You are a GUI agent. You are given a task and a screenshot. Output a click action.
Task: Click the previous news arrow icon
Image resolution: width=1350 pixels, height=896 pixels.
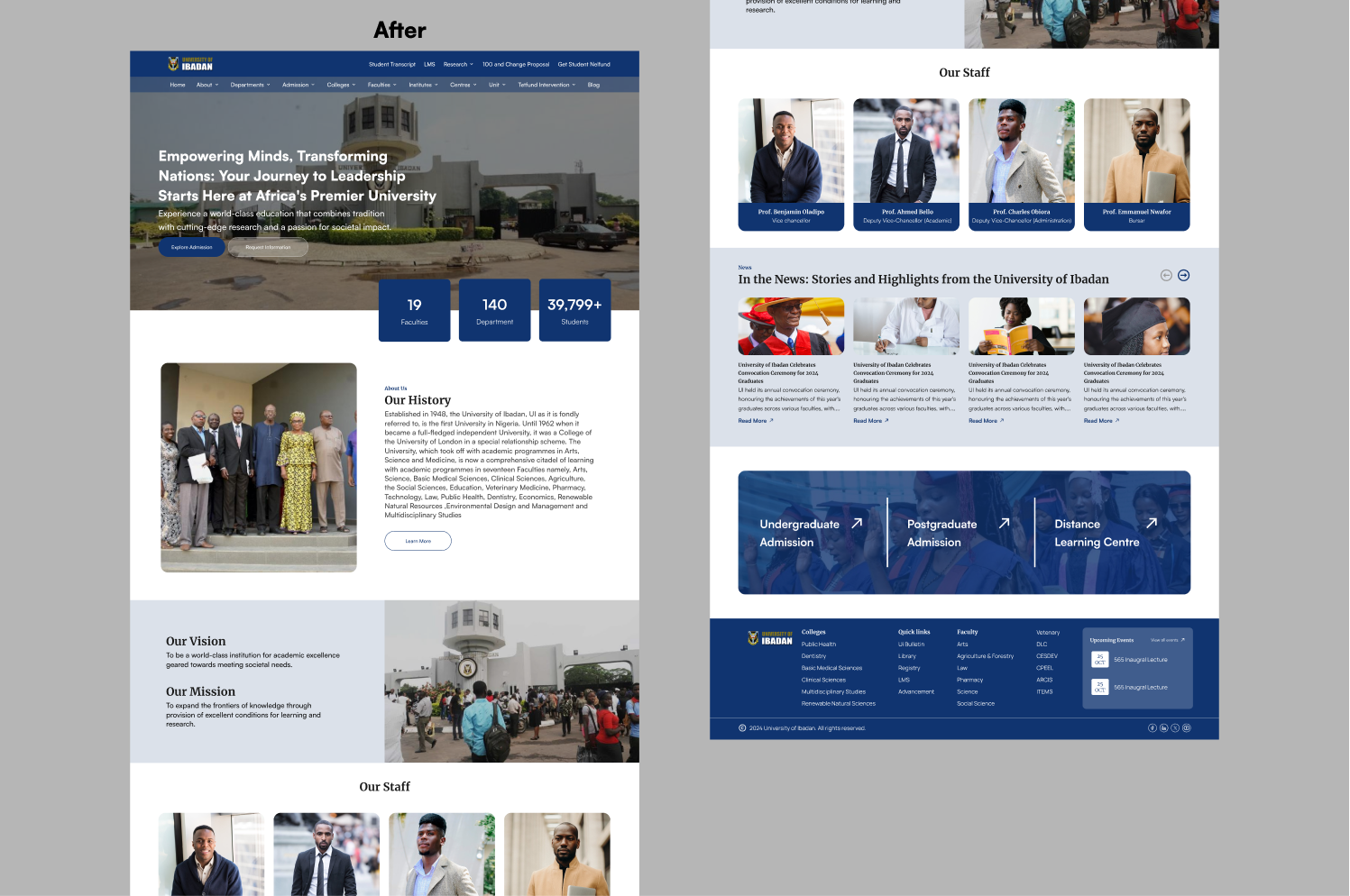(1166, 275)
